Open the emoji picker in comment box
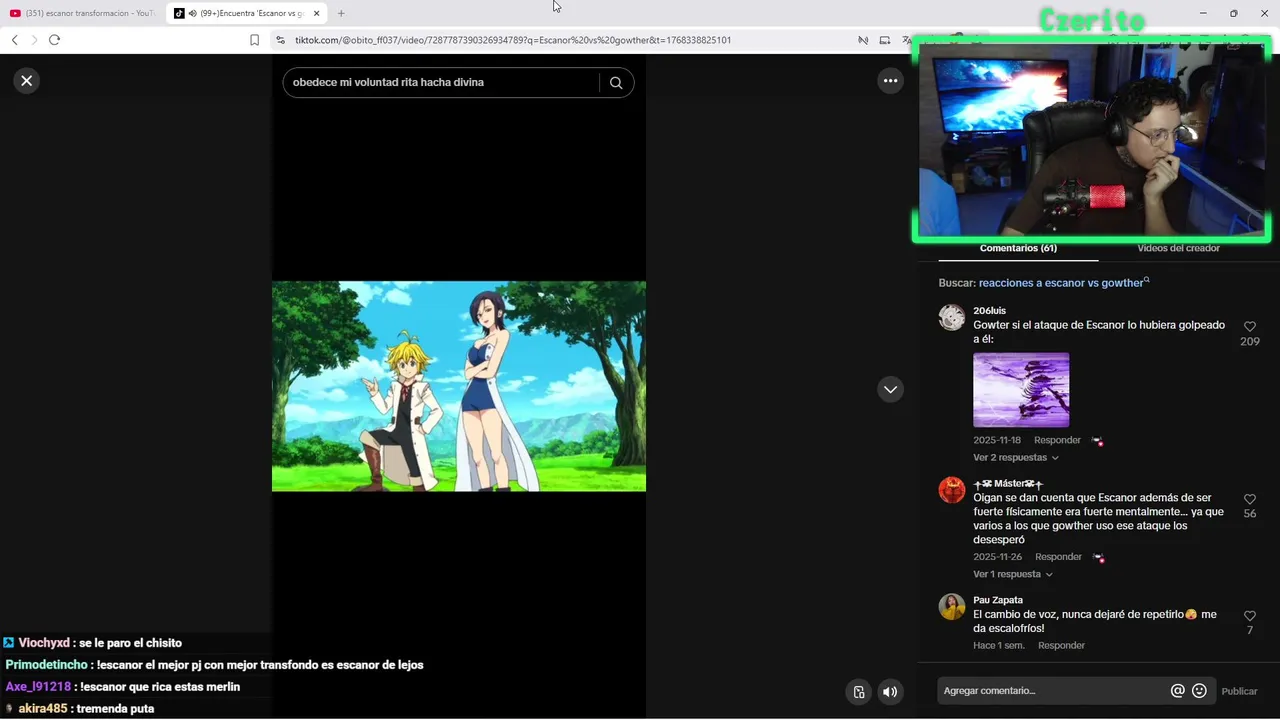 1199,691
